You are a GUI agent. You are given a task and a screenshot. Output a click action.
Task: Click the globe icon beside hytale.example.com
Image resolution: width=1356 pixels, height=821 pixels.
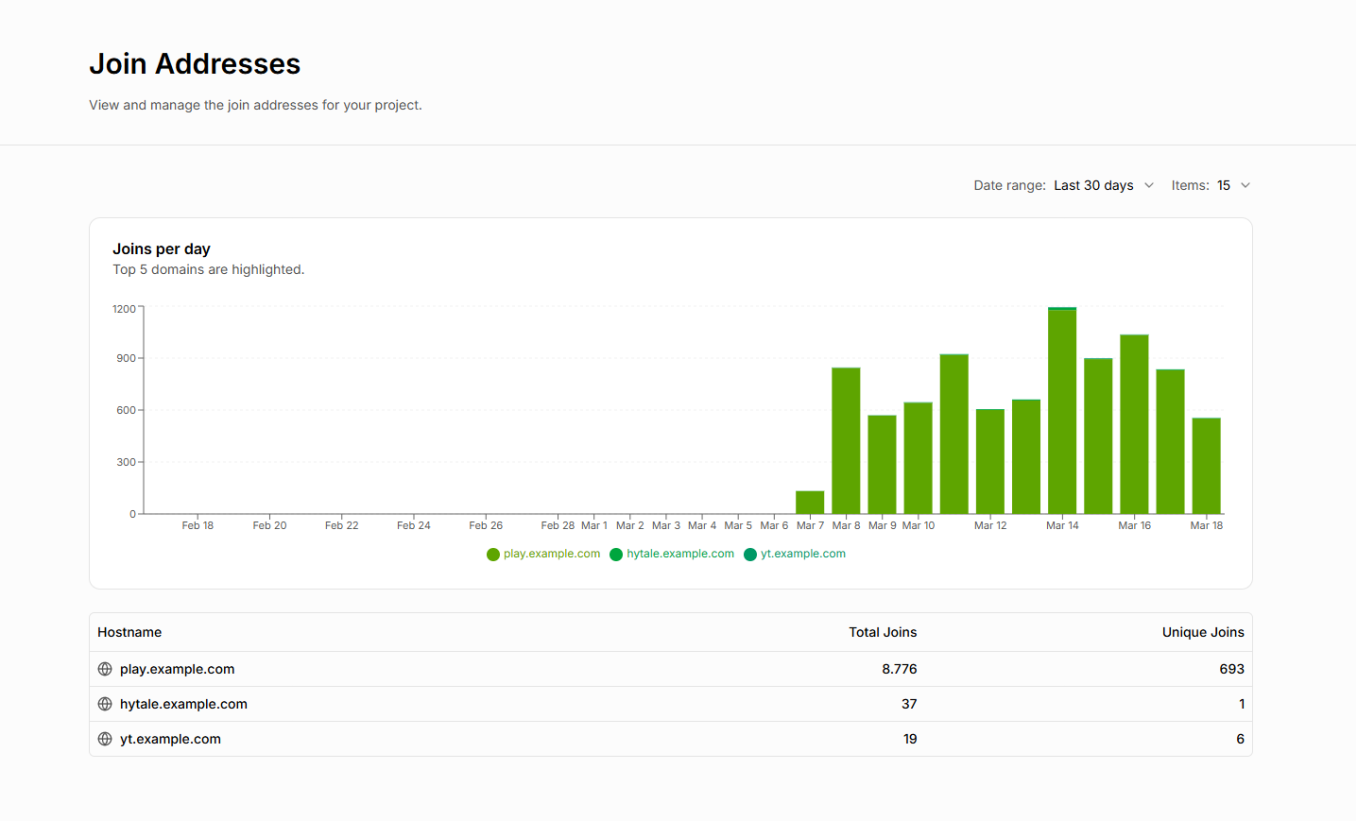coord(105,704)
